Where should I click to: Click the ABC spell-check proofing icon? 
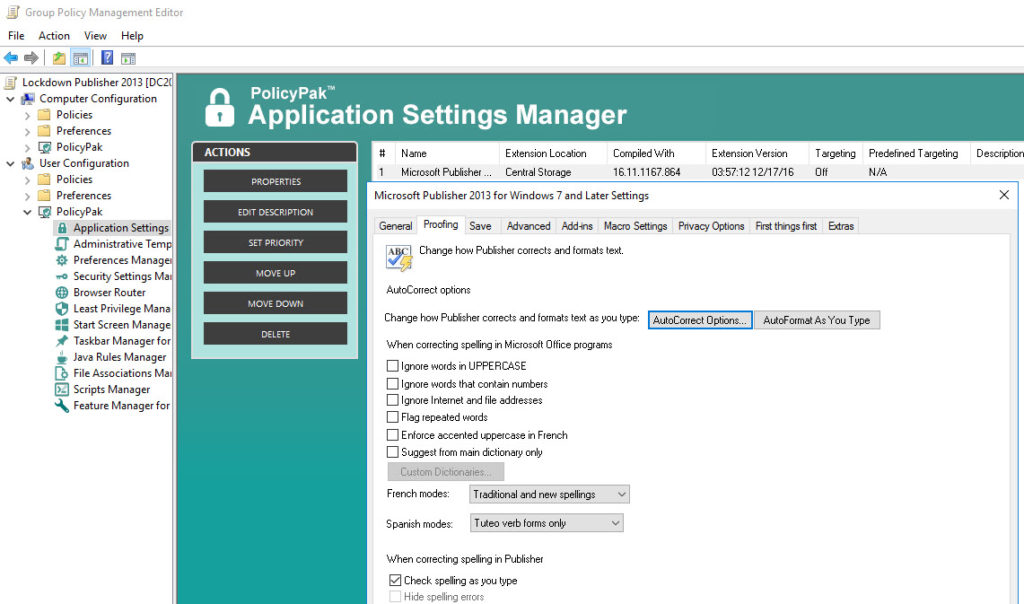[399, 258]
